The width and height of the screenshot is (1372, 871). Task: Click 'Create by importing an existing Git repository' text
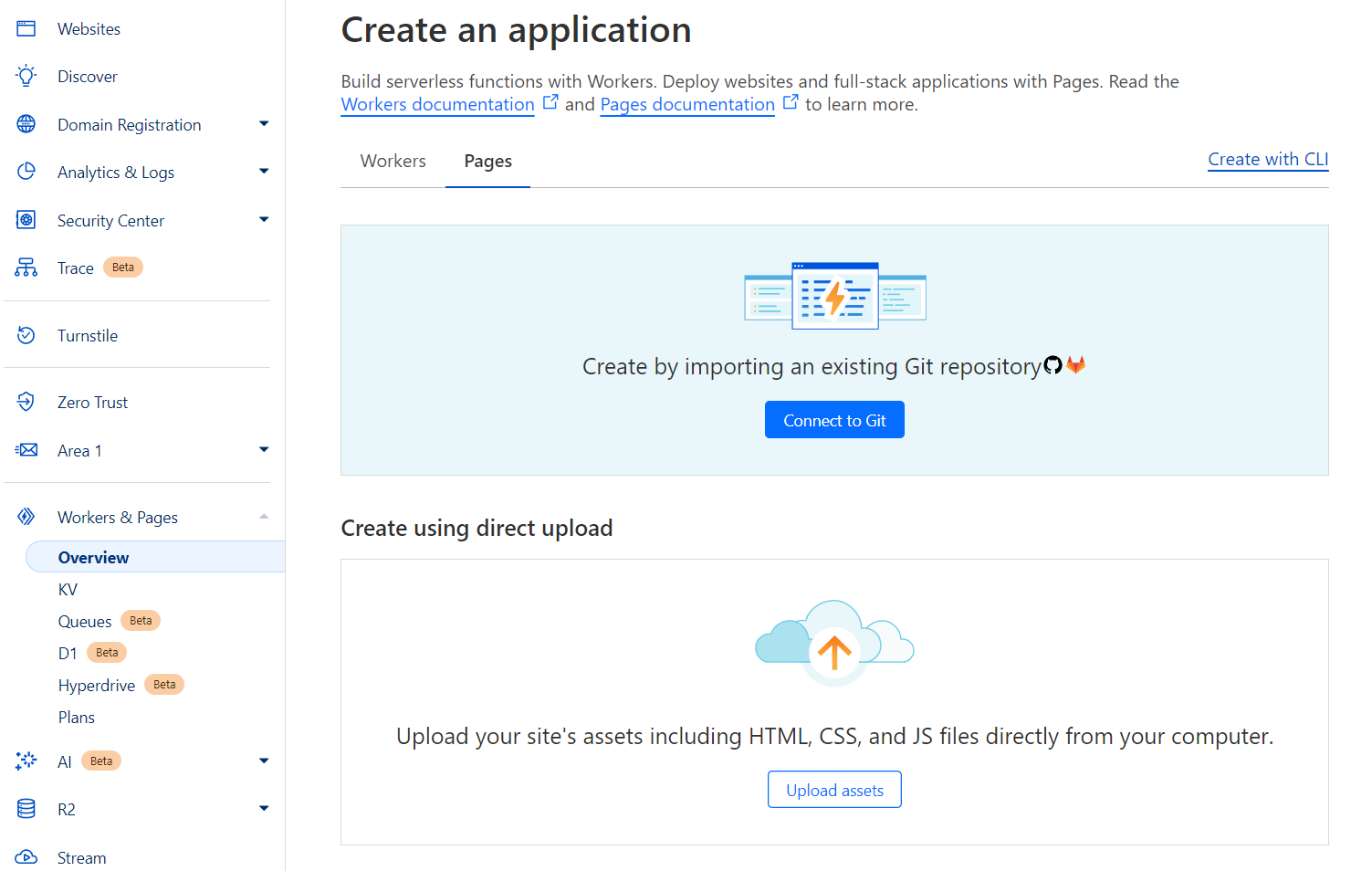tap(812, 367)
